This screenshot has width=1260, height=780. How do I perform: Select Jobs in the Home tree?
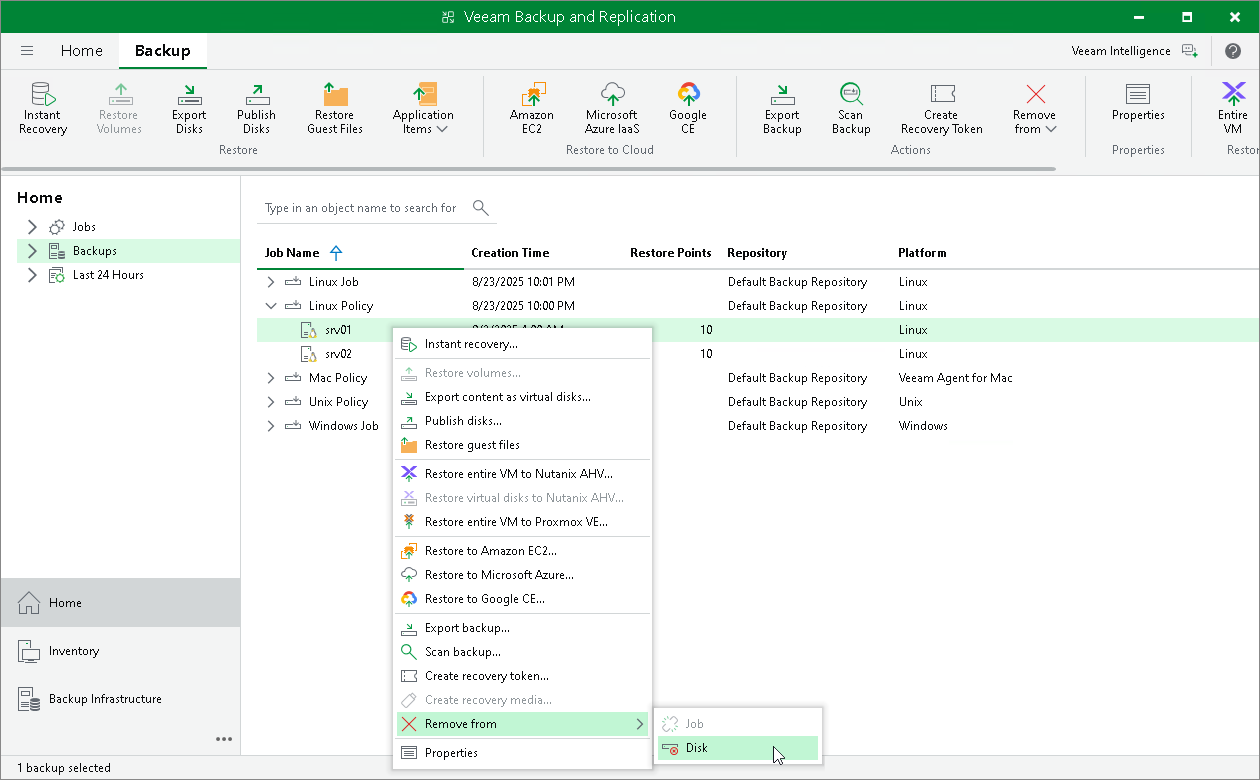coord(84,227)
